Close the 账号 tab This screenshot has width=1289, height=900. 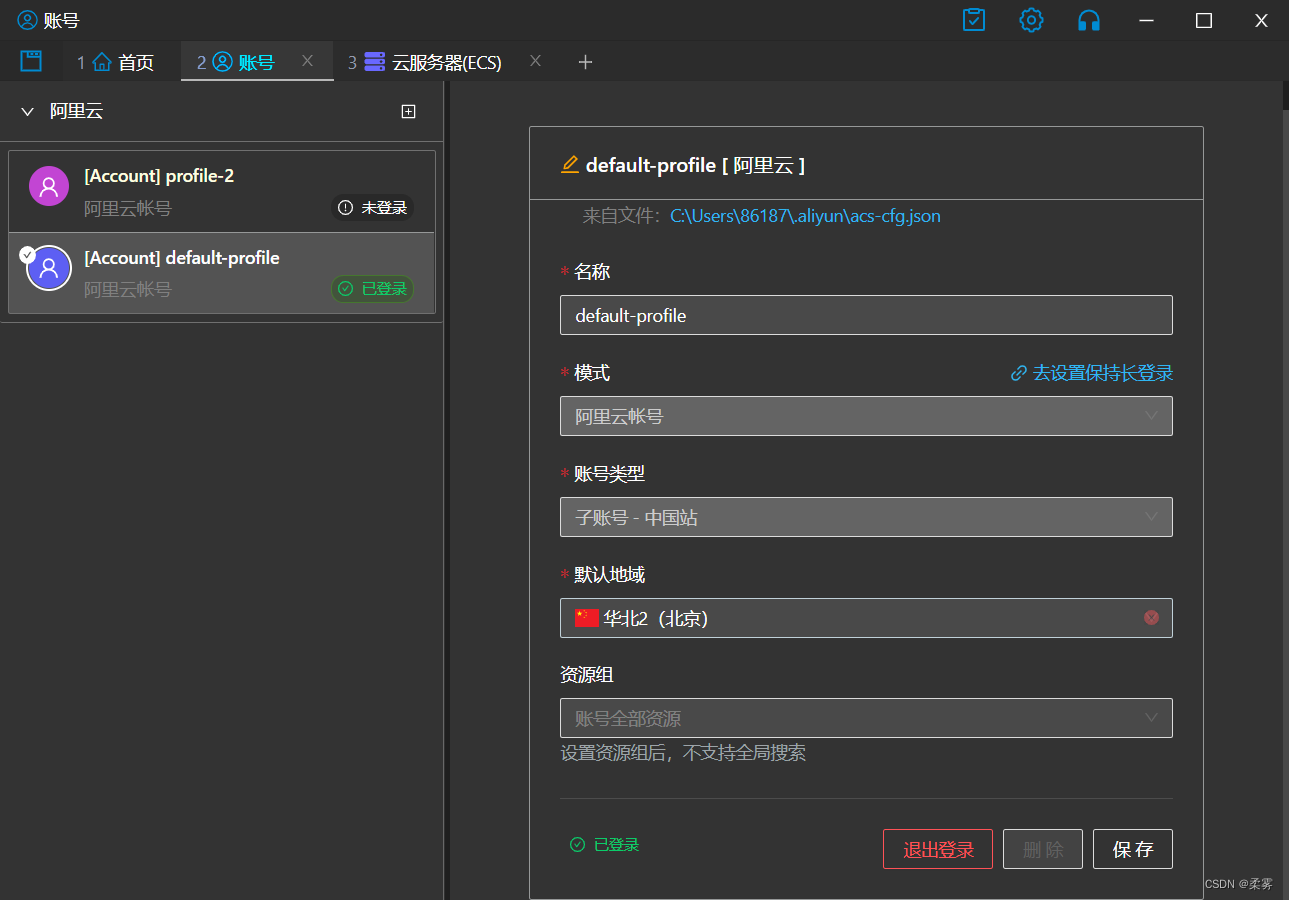coord(308,61)
